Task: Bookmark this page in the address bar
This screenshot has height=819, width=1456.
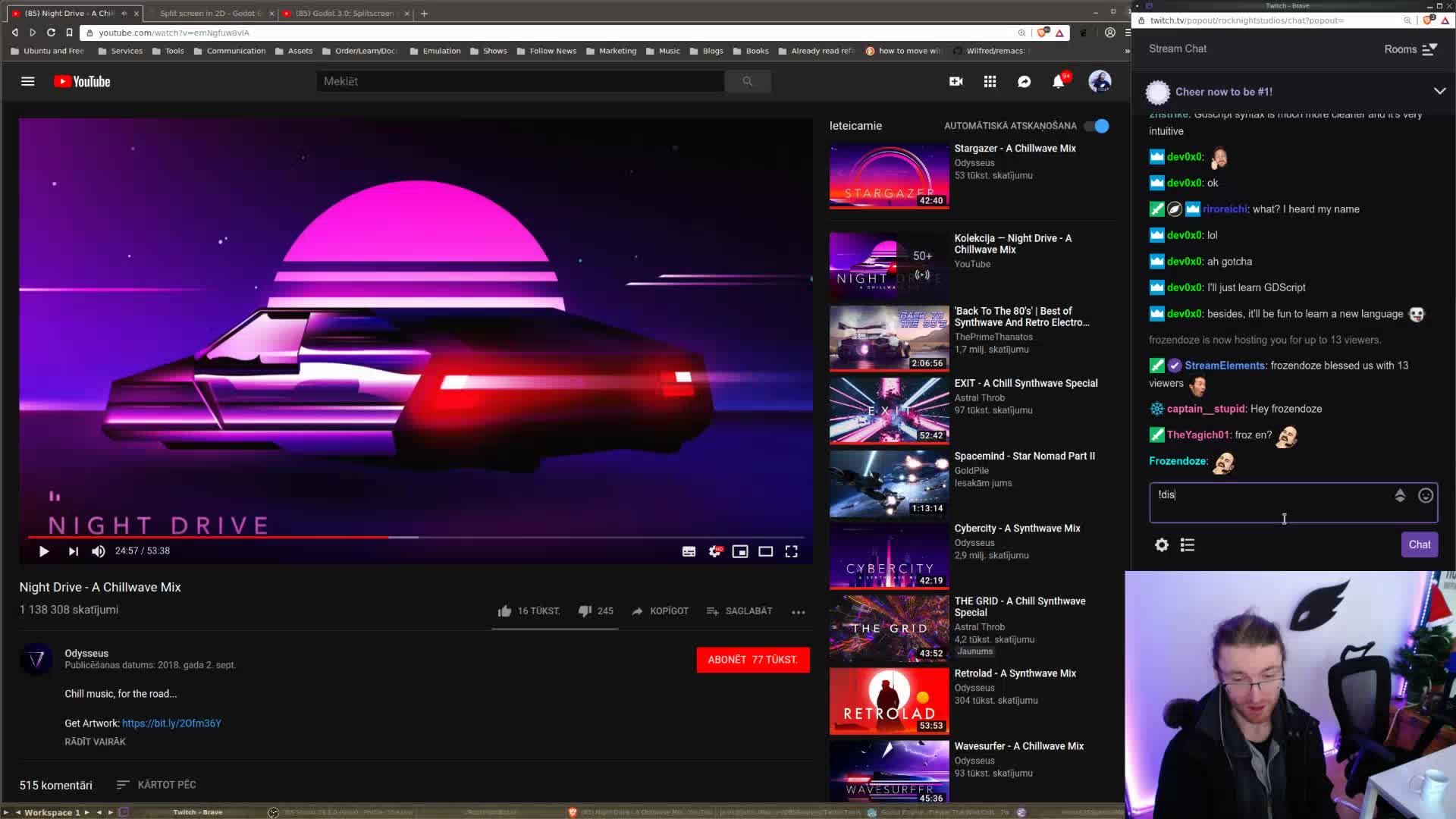Action: 69,33
